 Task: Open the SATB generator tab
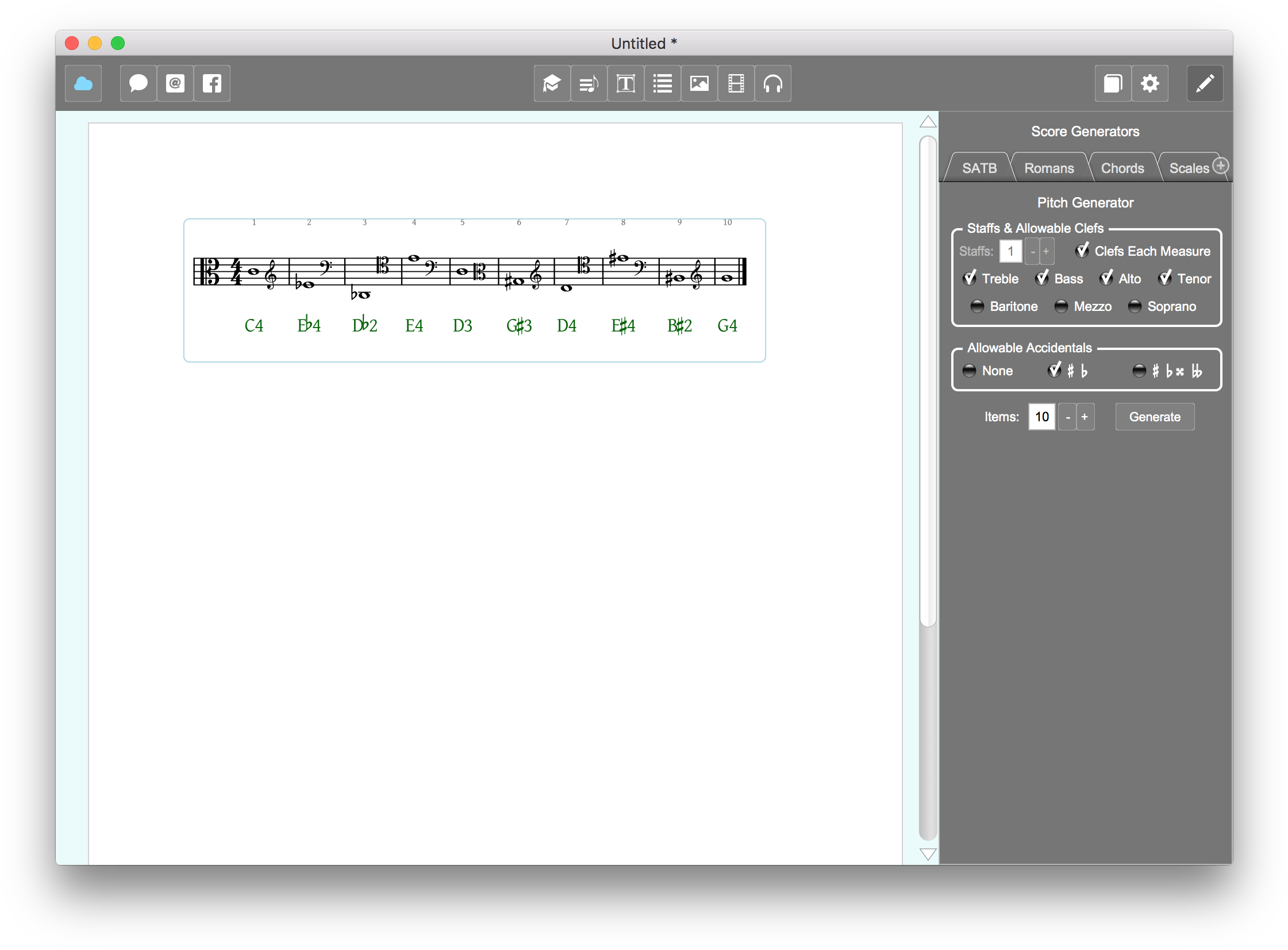click(x=979, y=167)
